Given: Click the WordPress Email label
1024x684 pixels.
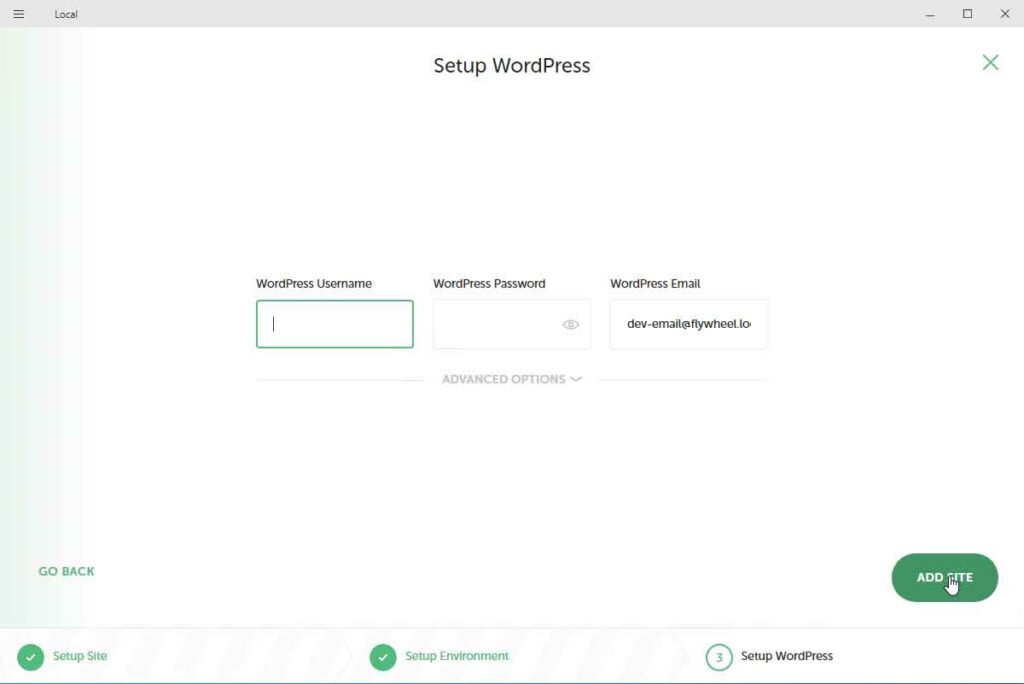Looking at the screenshot, I should (655, 284).
